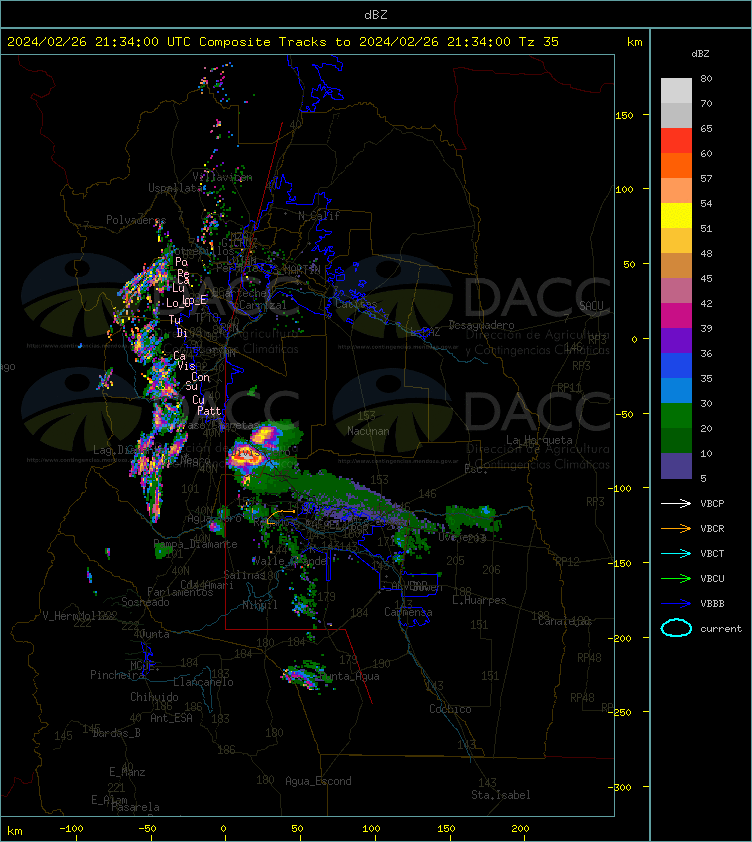This screenshot has width=752, height=842.
Task: Click the green VBCU arrow in legend
Action: pos(676,578)
